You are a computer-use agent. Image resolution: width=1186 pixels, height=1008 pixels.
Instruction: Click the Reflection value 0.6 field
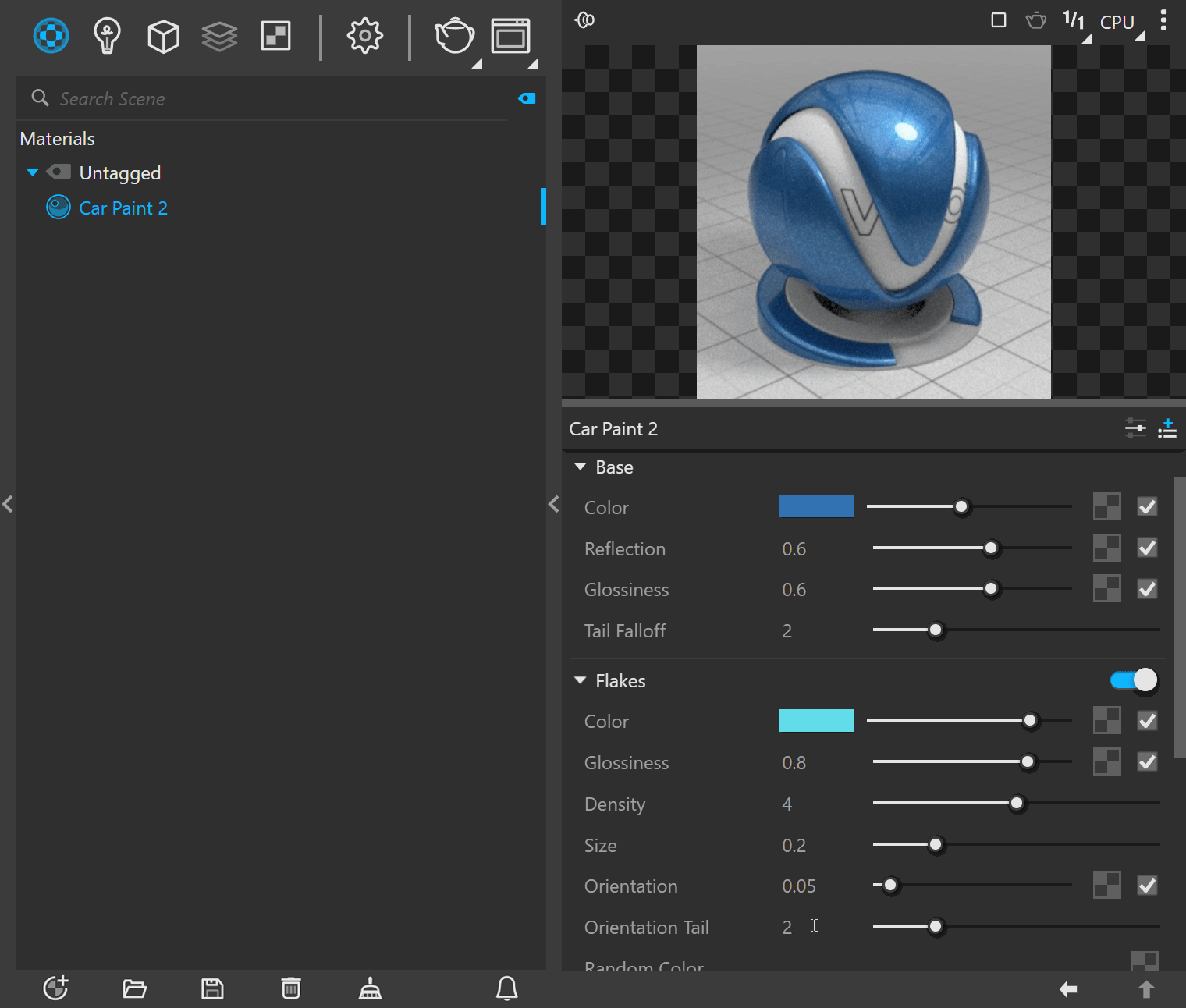[819, 548]
